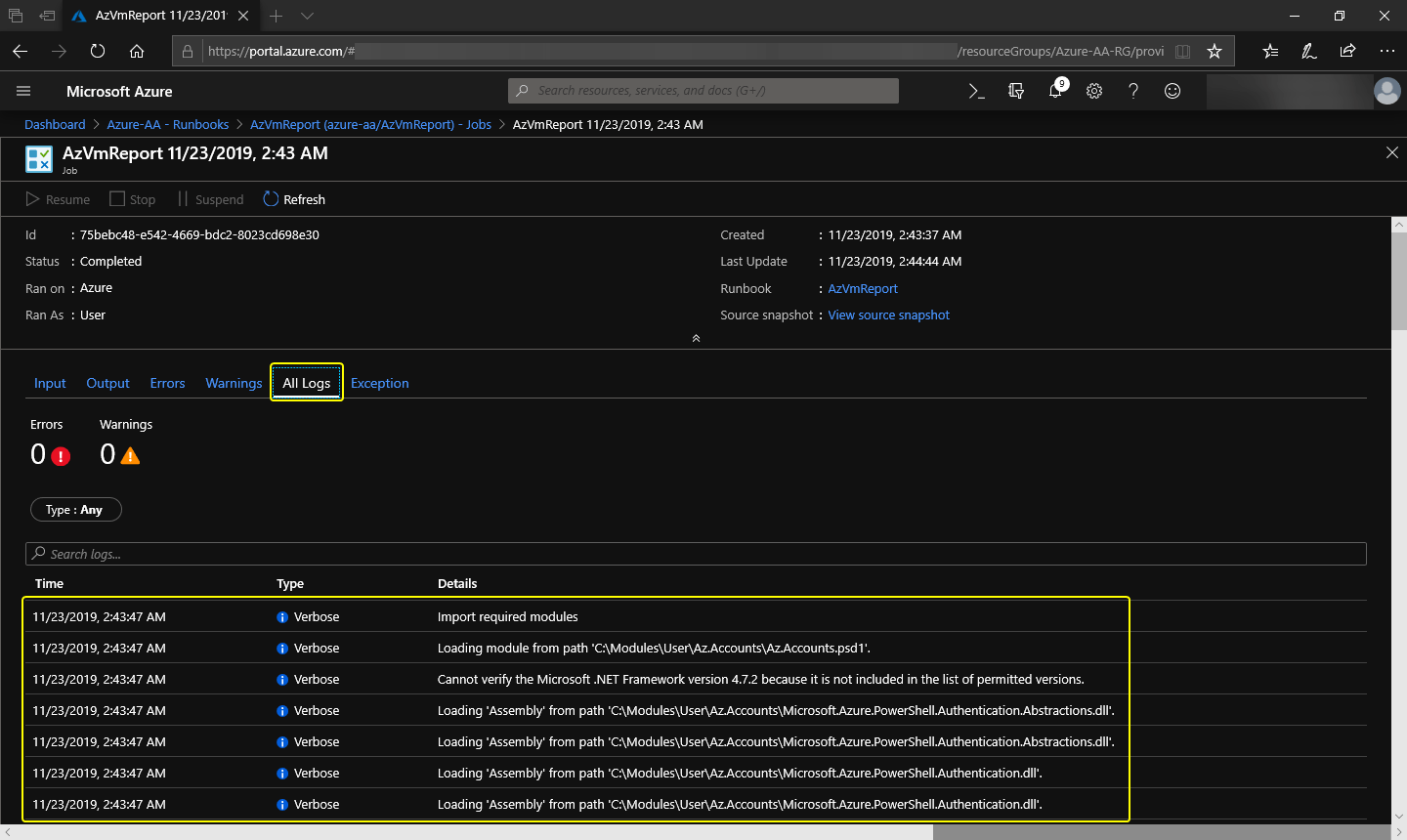
Task: Switch to the Exception tab
Action: tap(379, 383)
